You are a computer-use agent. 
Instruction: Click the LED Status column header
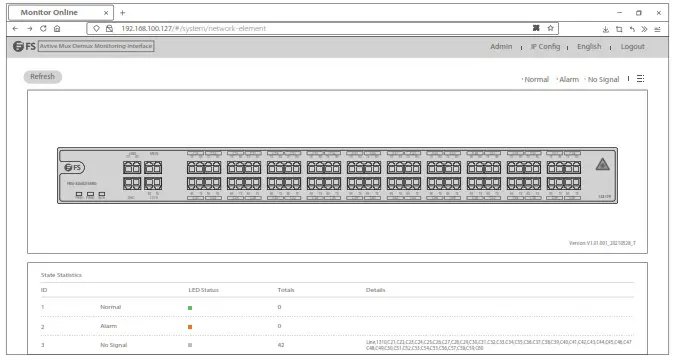pos(203,290)
